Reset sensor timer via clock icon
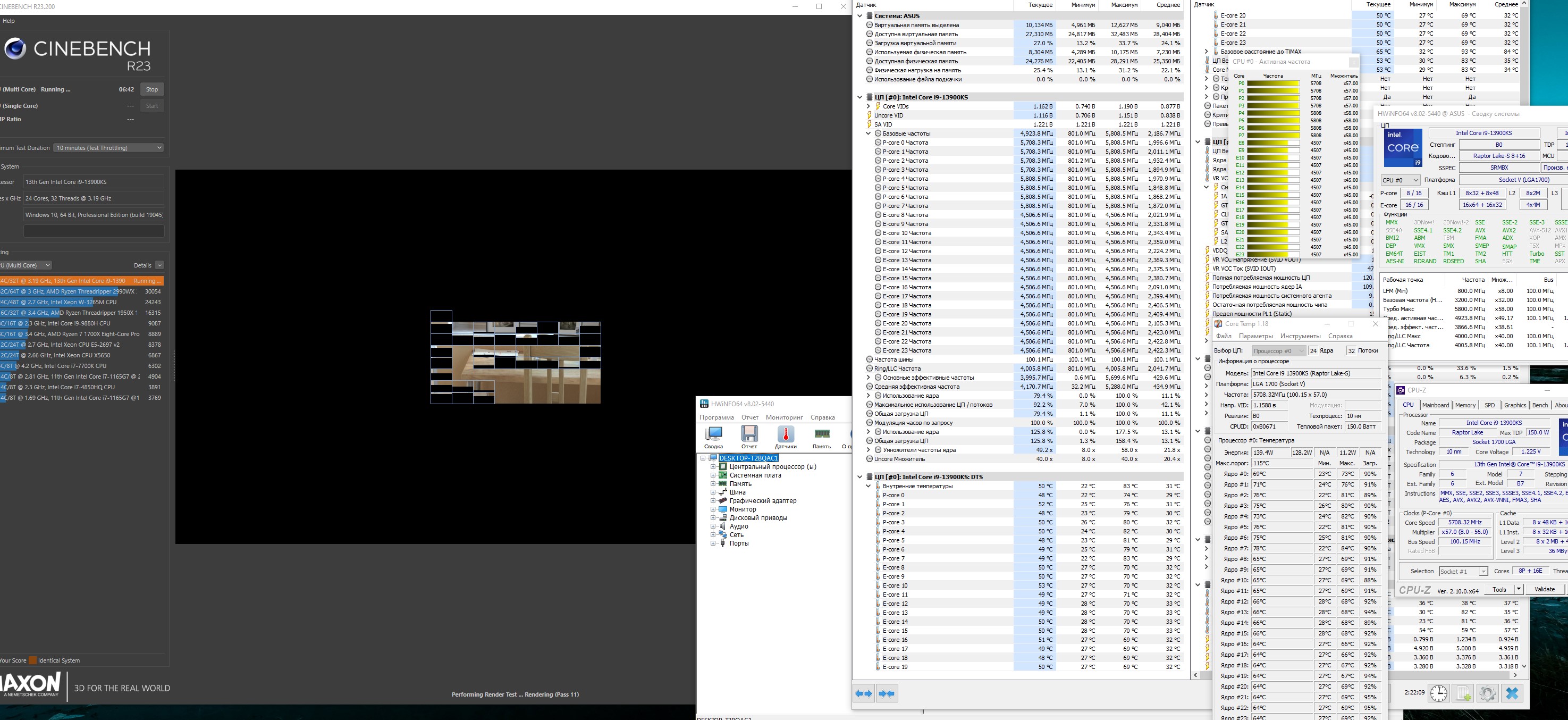 [1438, 693]
